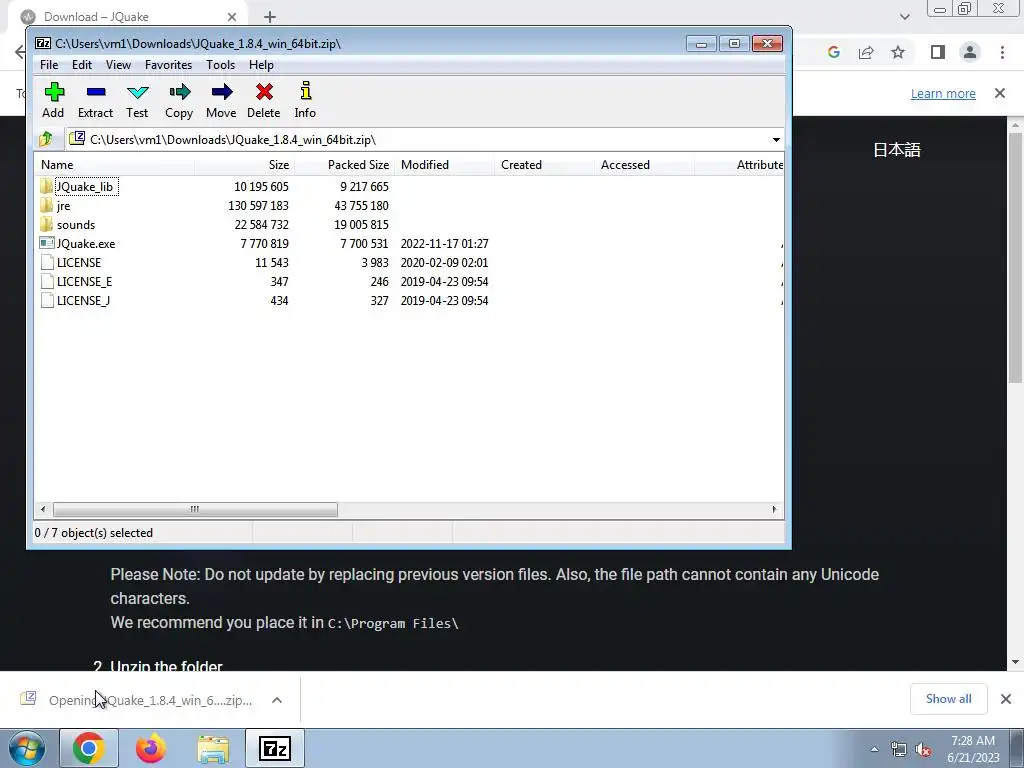This screenshot has width=1024, height=768.
Task: Select the LICENSE file row
Action: 409,263
